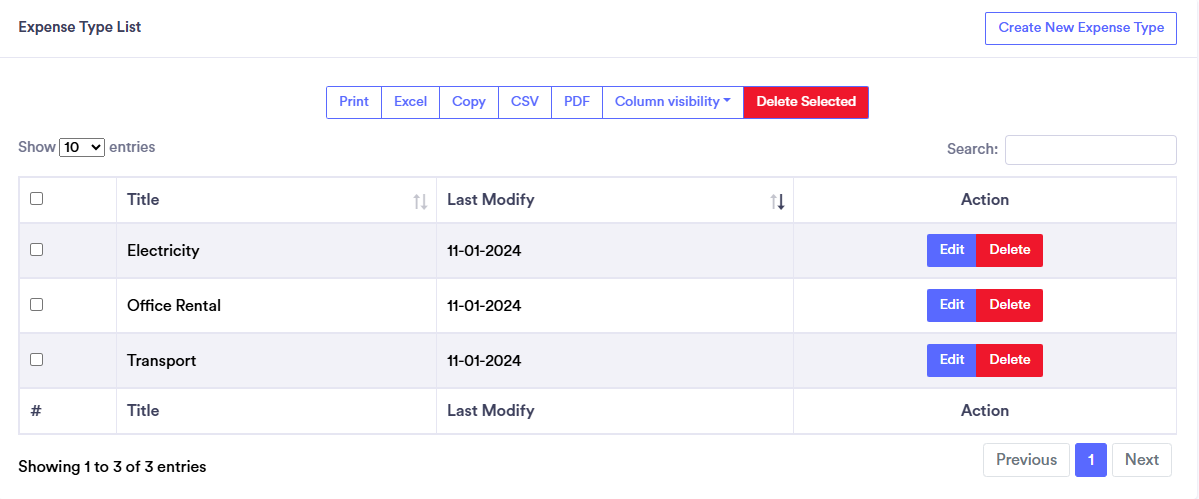
Task: Delete the Transport expense type
Action: click(x=1009, y=360)
